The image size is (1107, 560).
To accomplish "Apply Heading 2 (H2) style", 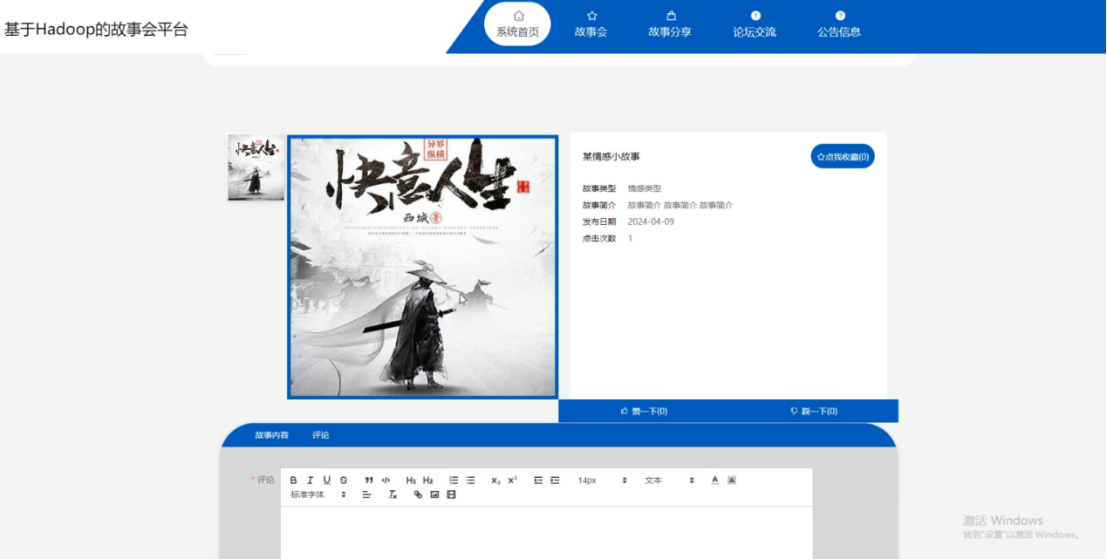I will point(428,480).
